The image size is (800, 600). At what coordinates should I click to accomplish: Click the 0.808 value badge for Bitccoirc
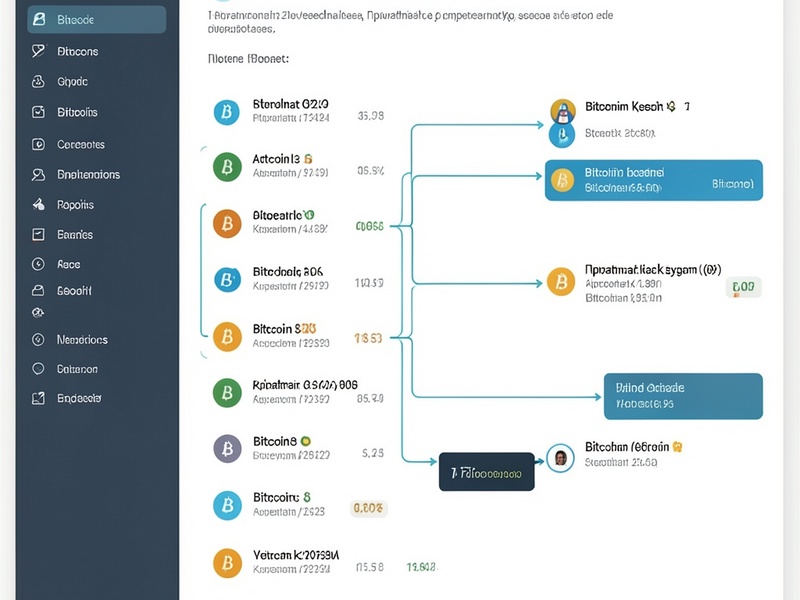click(368, 508)
